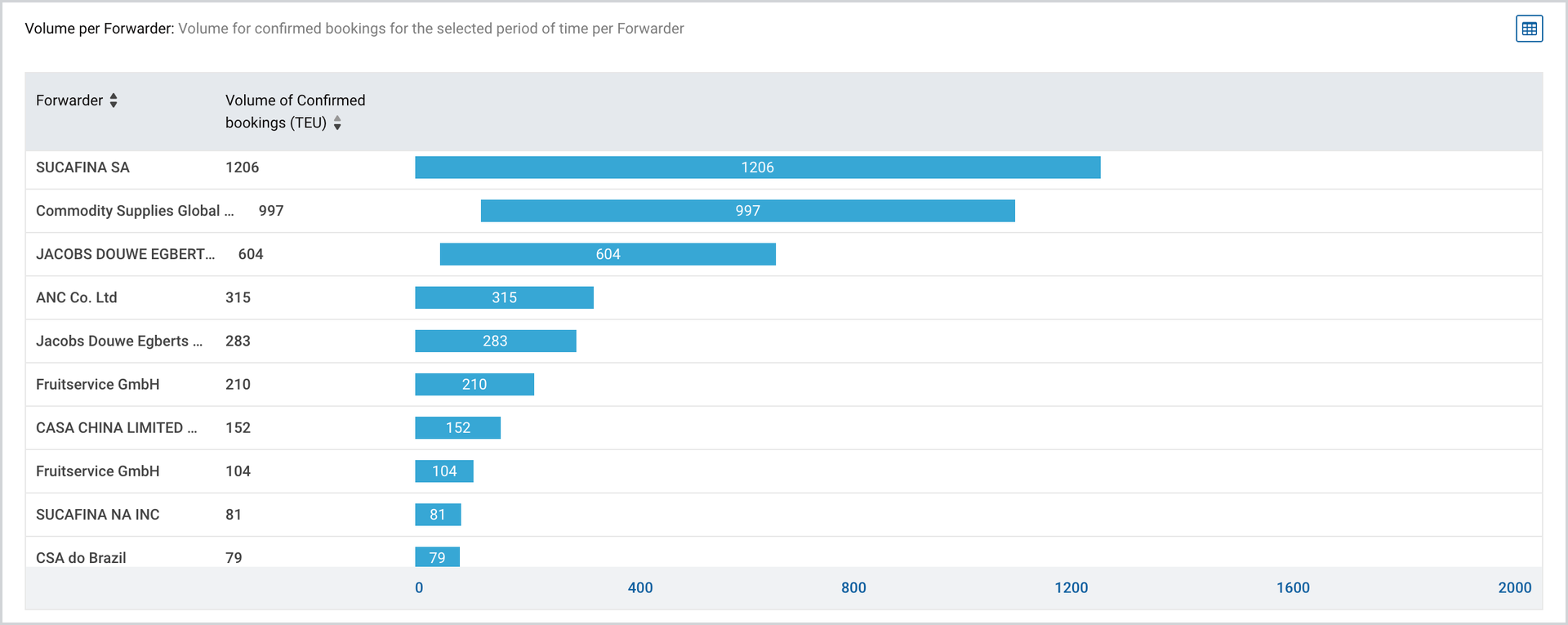Click the ANC Co. Ltd row name

tap(77, 297)
